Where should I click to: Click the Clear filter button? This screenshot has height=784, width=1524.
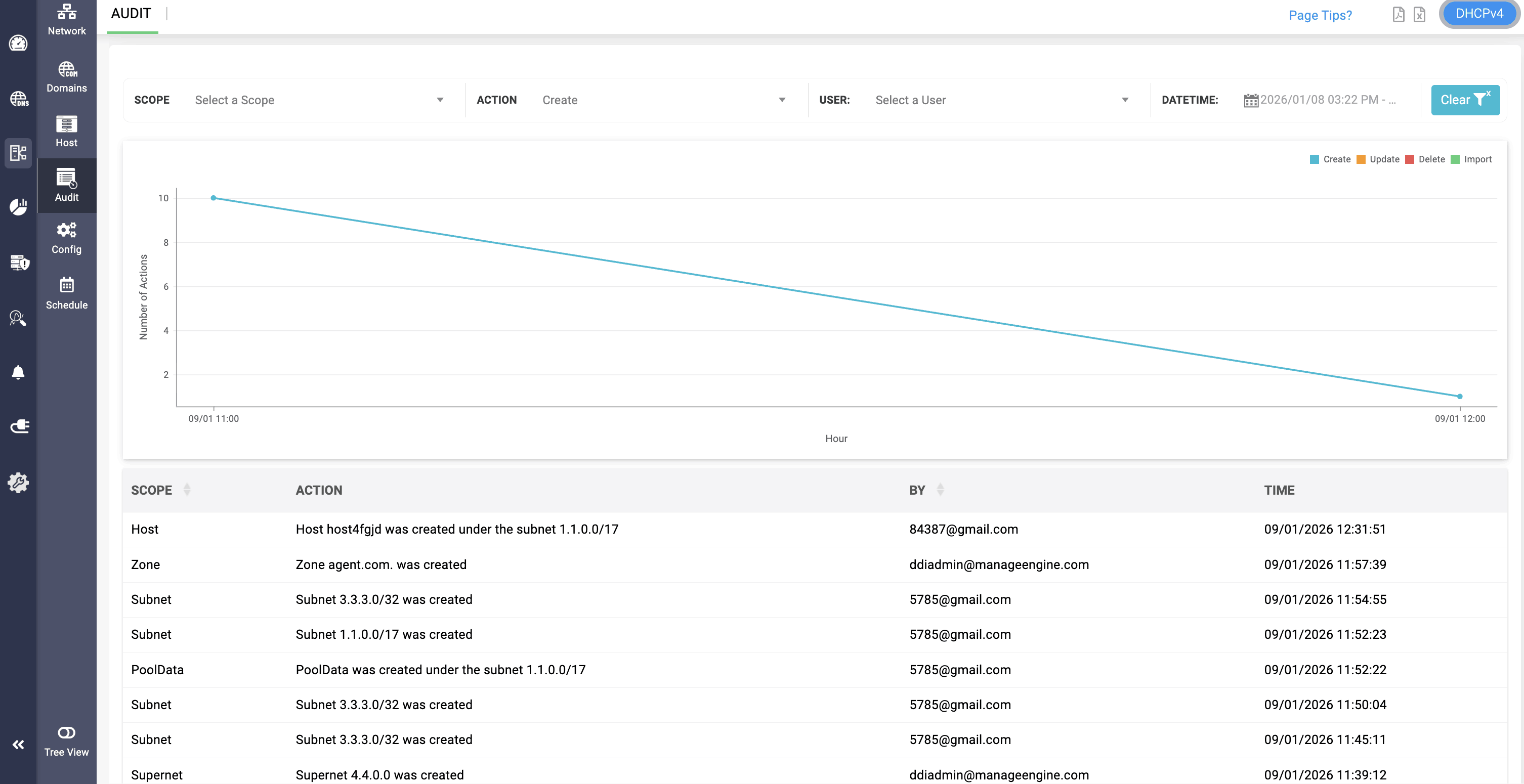(1465, 100)
